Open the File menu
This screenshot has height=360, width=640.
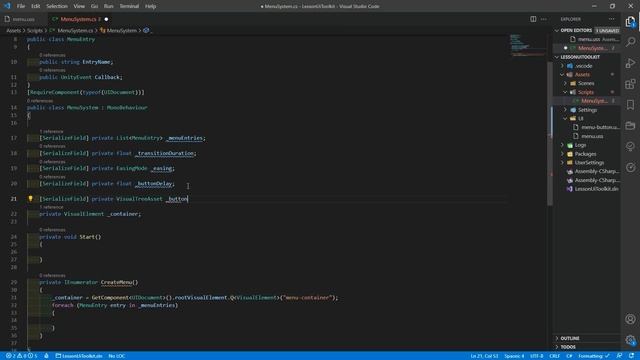click(x=21, y=6)
